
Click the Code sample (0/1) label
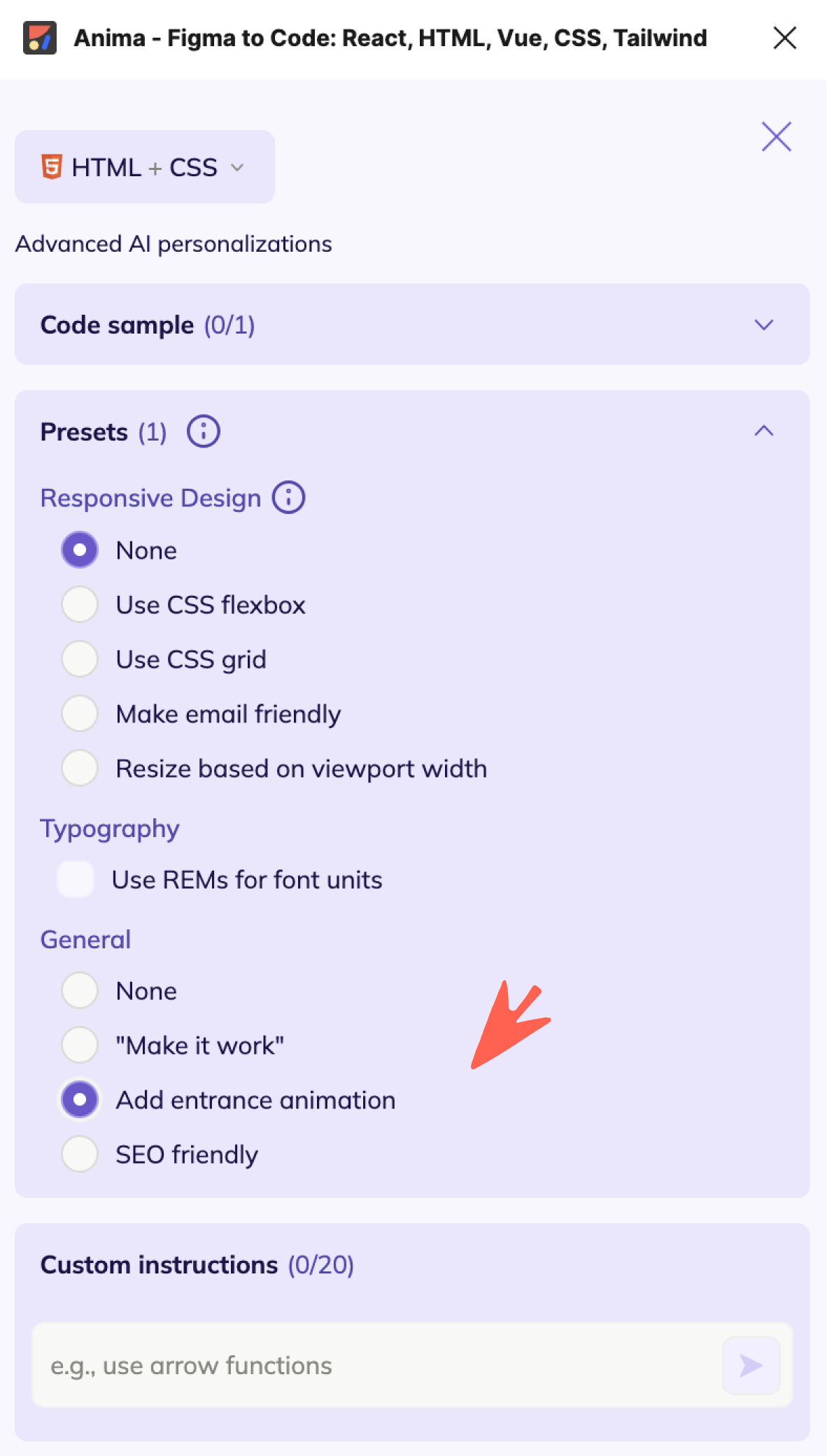point(148,324)
